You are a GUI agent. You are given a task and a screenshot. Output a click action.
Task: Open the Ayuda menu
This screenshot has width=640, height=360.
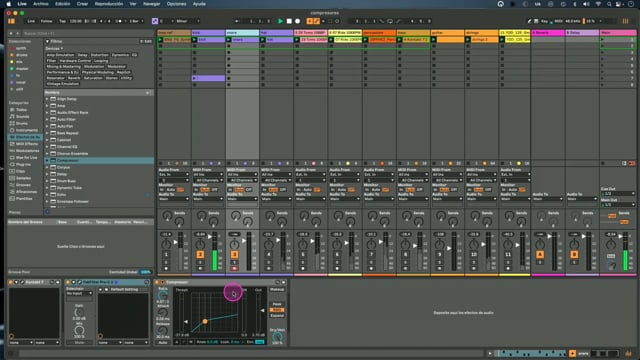[199, 4]
